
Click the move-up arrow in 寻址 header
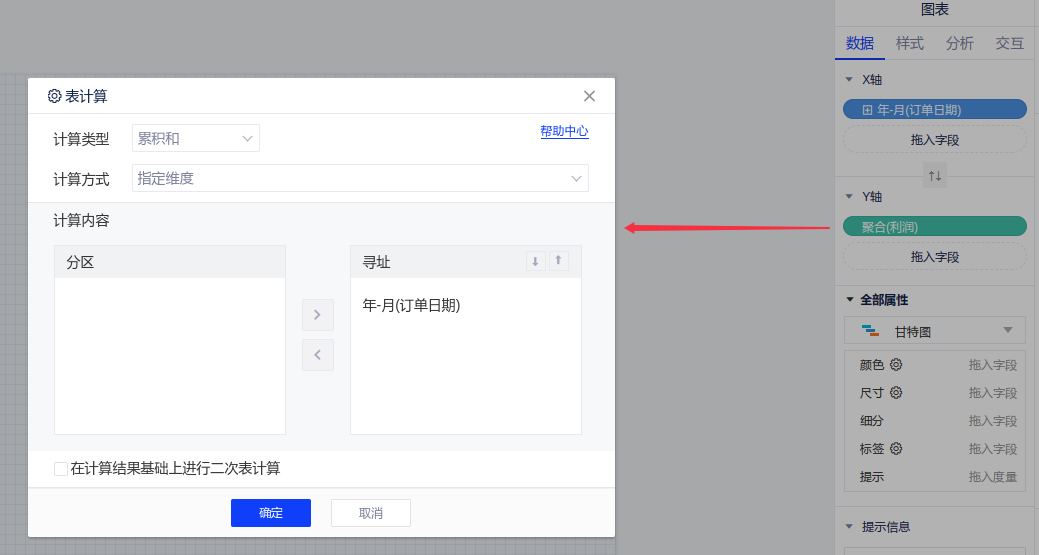(x=559, y=261)
